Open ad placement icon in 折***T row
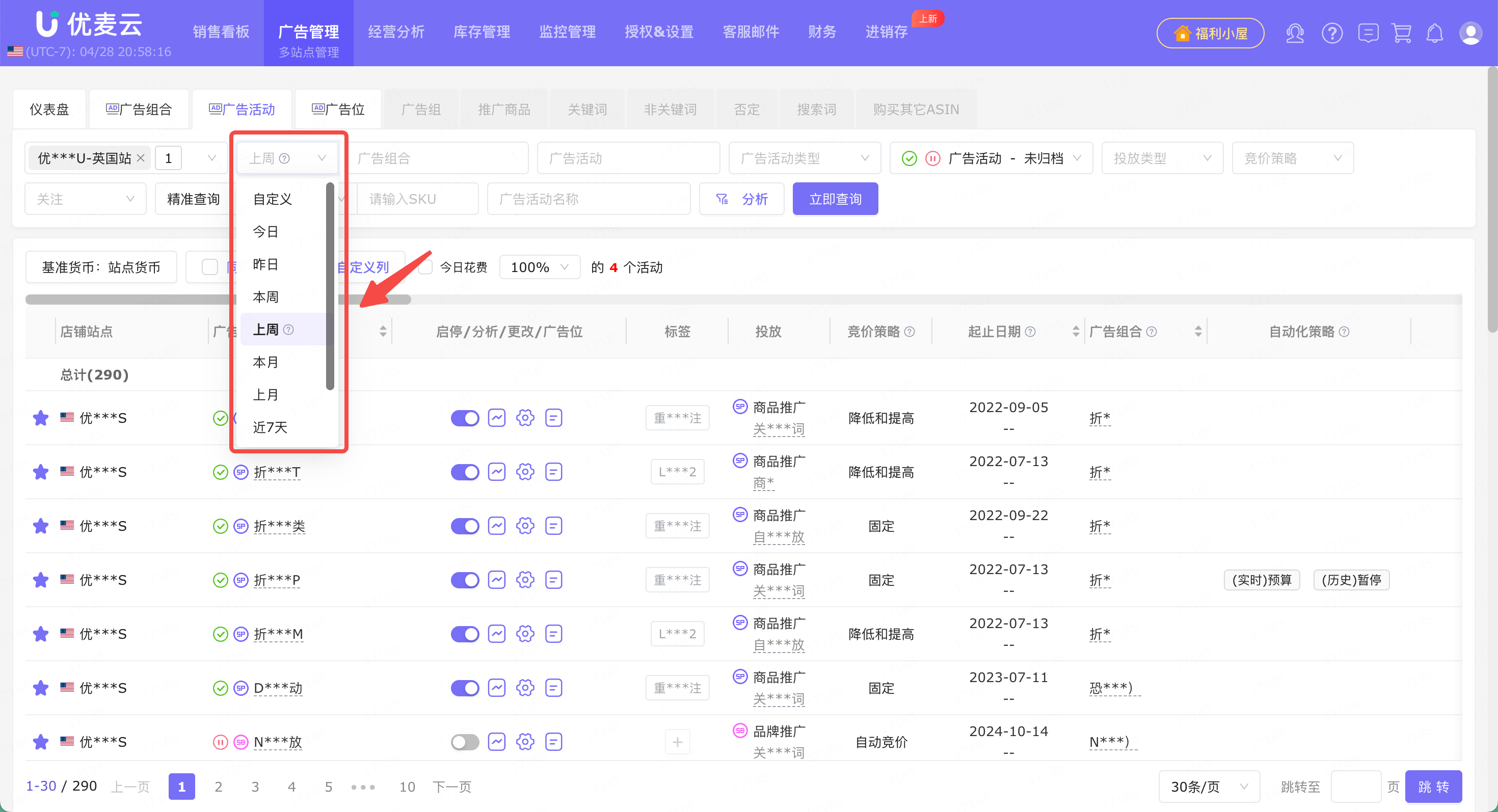This screenshot has height=812, width=1498. 554,472
